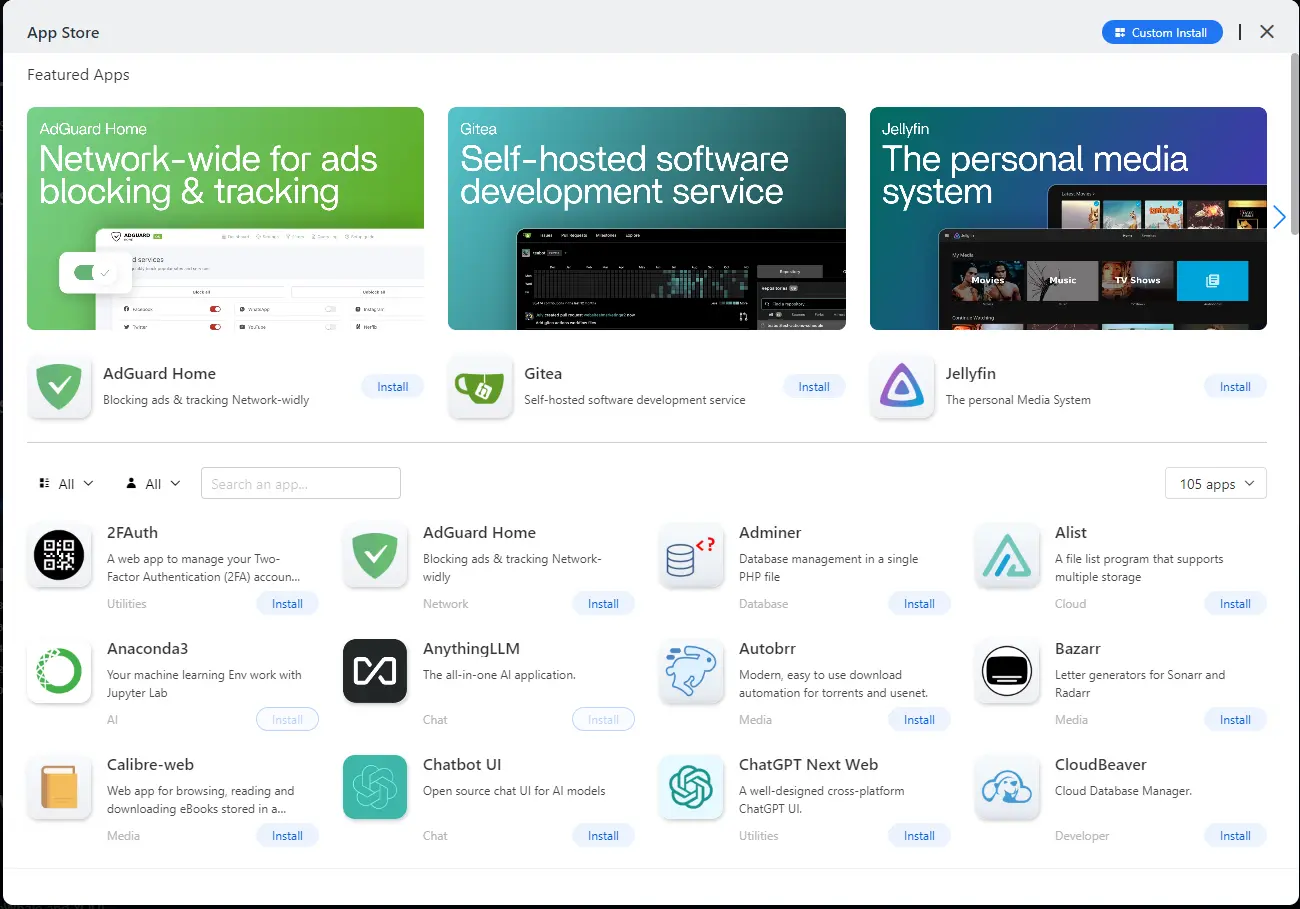Screen dimensions: 1300x909
Task: Expand the 105 apps source dropdown
Action: pyautogui.click(x=1216, y=484)
